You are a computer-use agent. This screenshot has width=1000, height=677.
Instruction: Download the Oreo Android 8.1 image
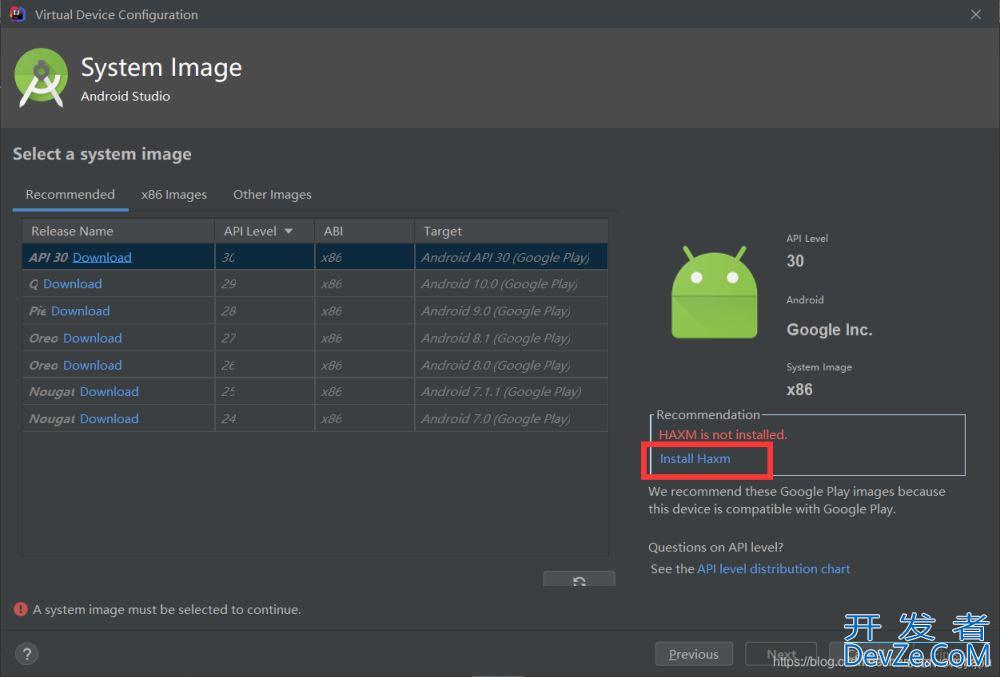pyautogui.click(x=92, y=338)
